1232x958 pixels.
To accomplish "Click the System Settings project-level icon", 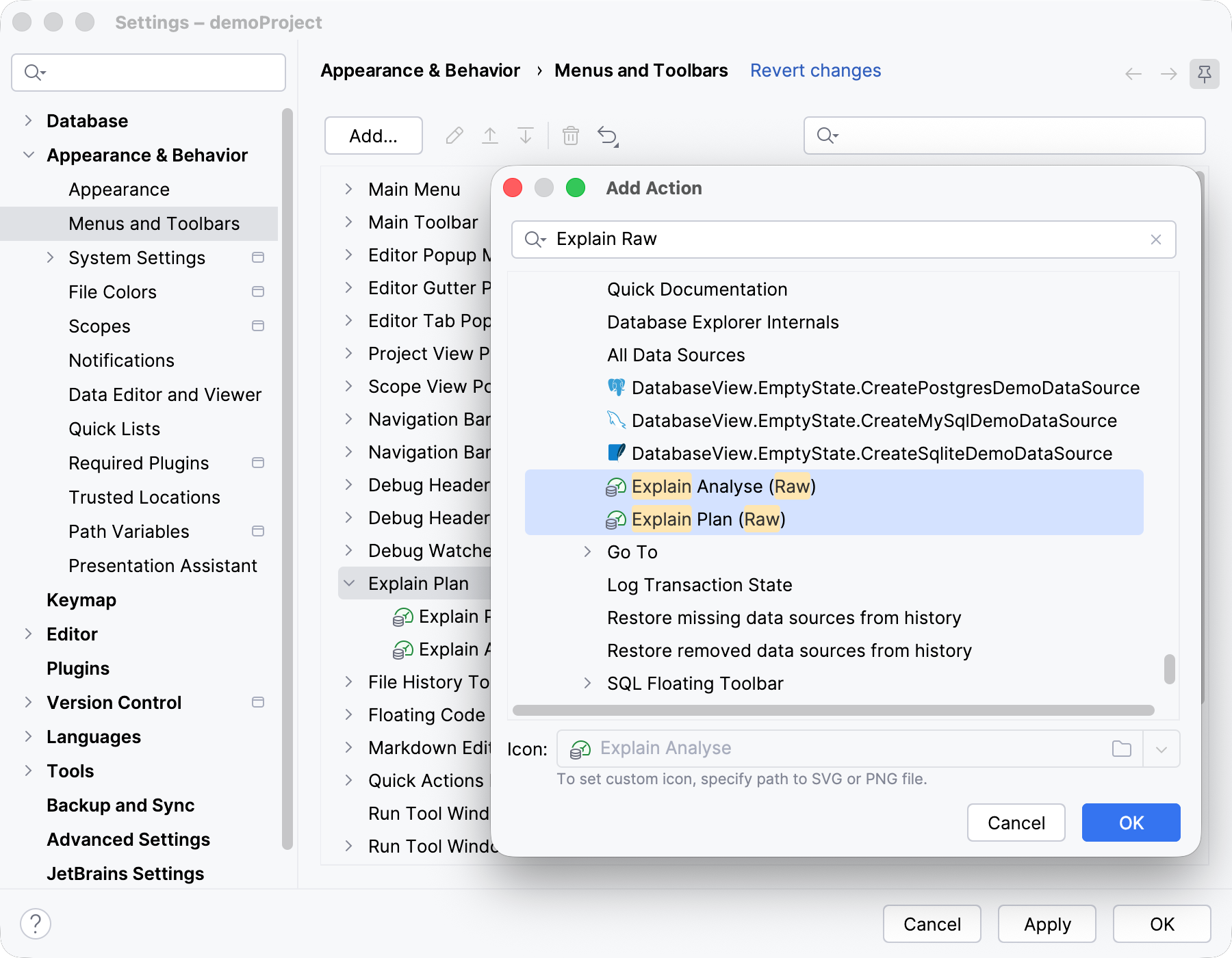I will click(x=258, y=257).
